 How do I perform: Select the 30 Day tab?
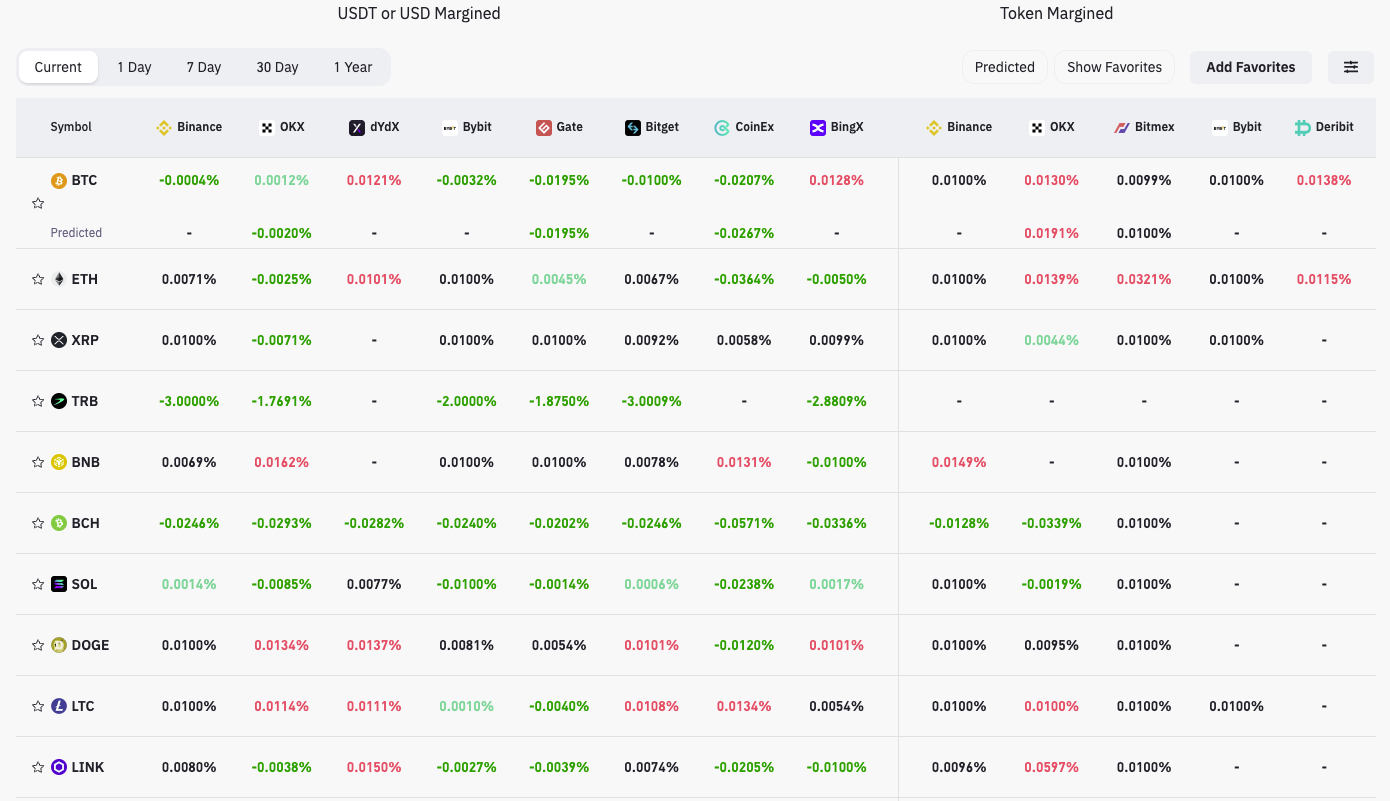277,67
